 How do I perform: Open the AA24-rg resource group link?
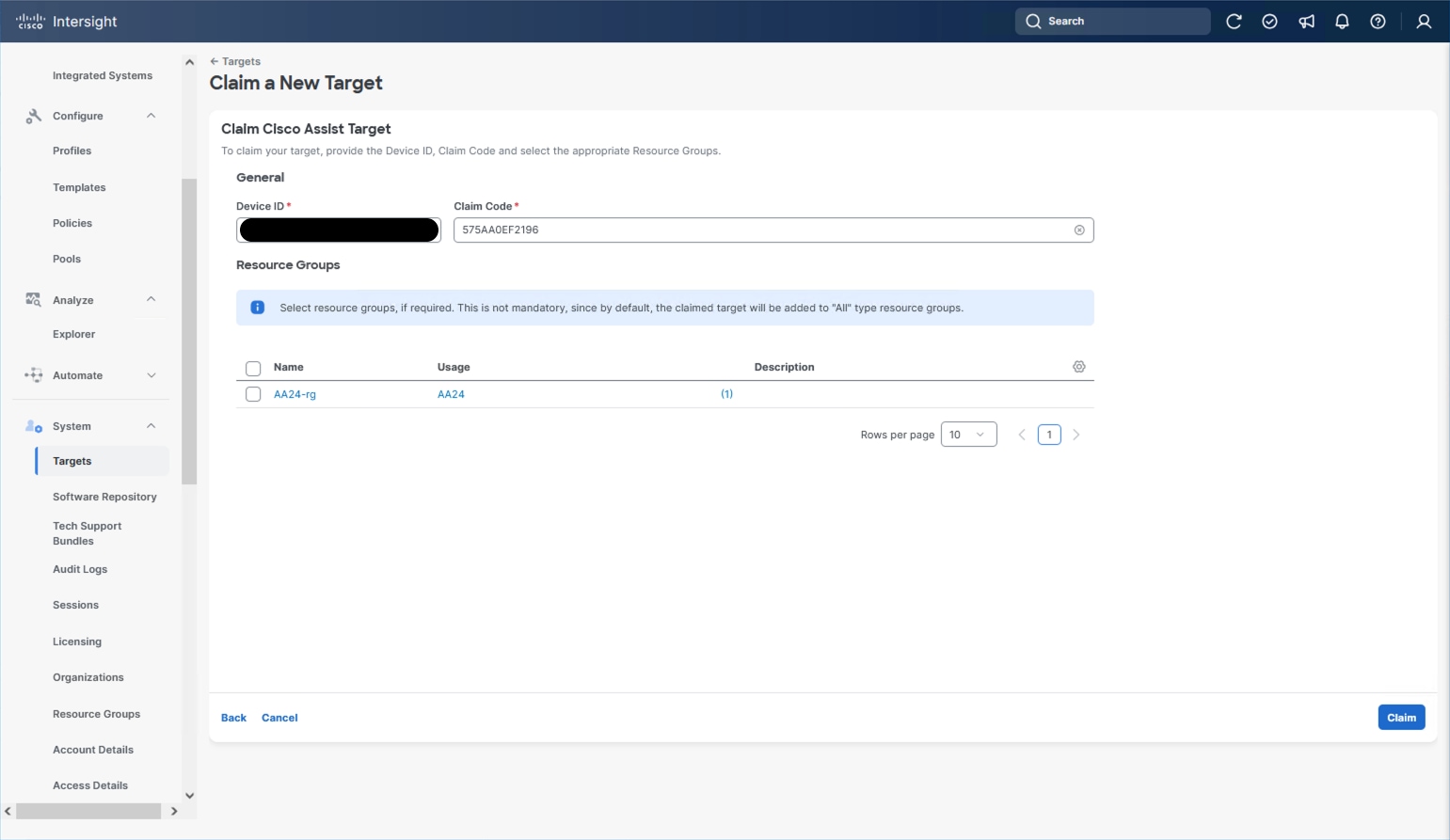[295, 393]
